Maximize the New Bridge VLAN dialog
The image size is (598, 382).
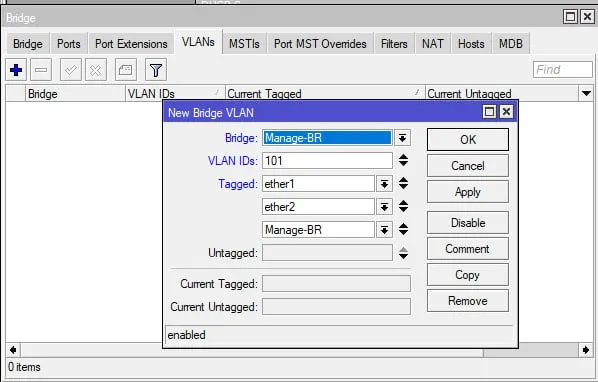tap(489, 112)
